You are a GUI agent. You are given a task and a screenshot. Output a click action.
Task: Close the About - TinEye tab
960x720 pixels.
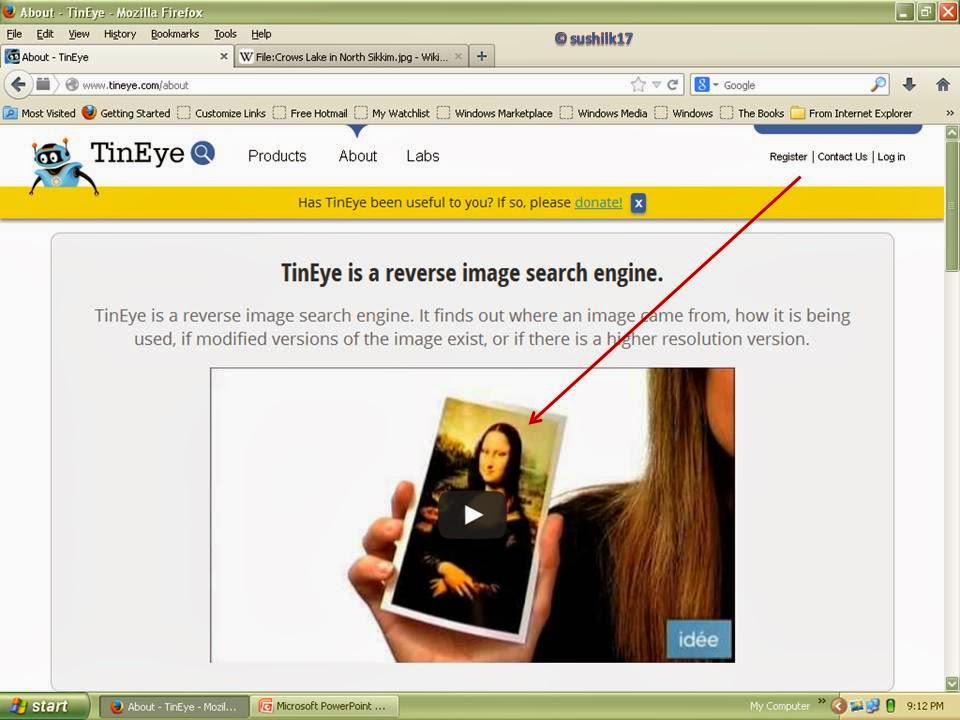(223, 57)
